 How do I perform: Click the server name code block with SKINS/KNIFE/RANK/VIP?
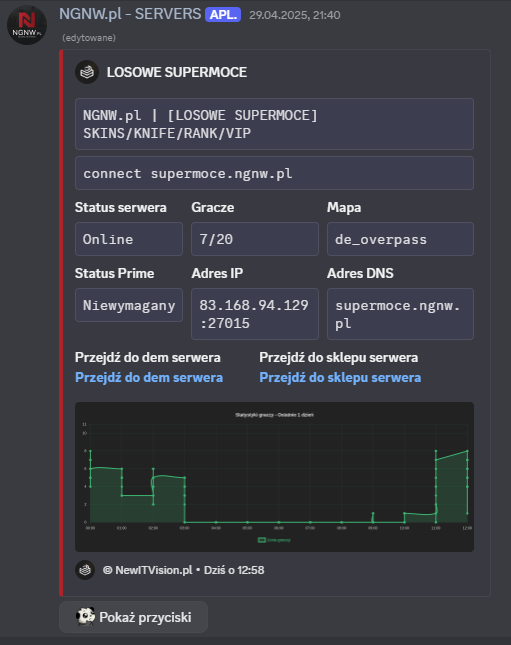(x=274, y=124)
